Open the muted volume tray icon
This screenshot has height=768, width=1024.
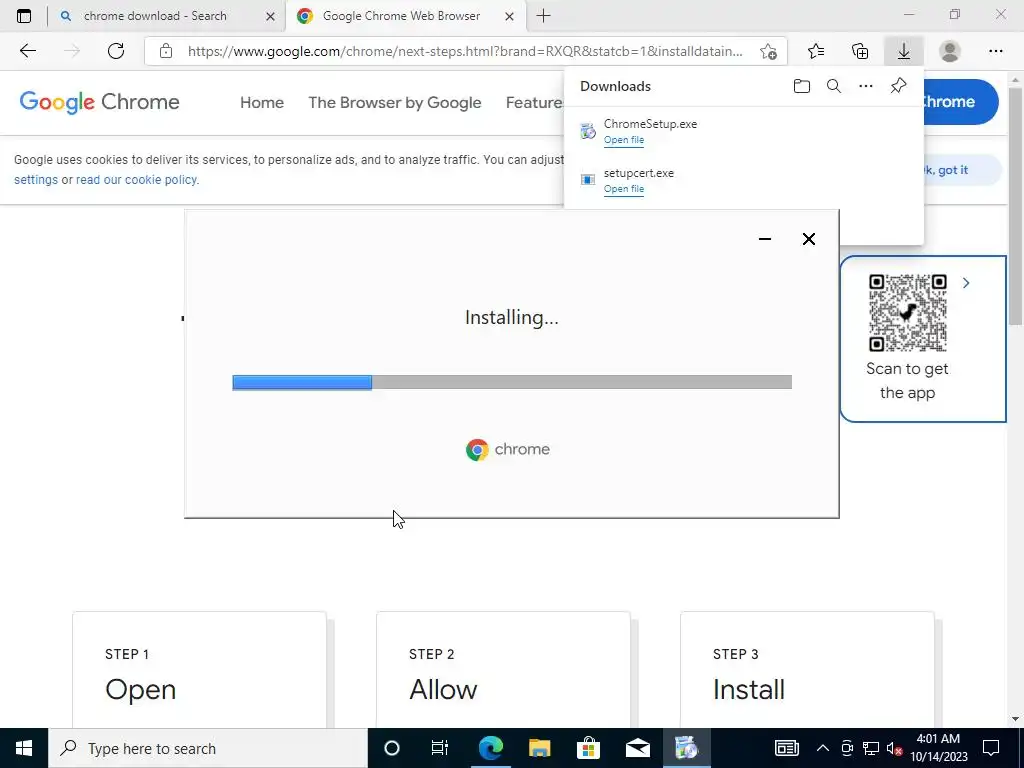coord(894,748)
